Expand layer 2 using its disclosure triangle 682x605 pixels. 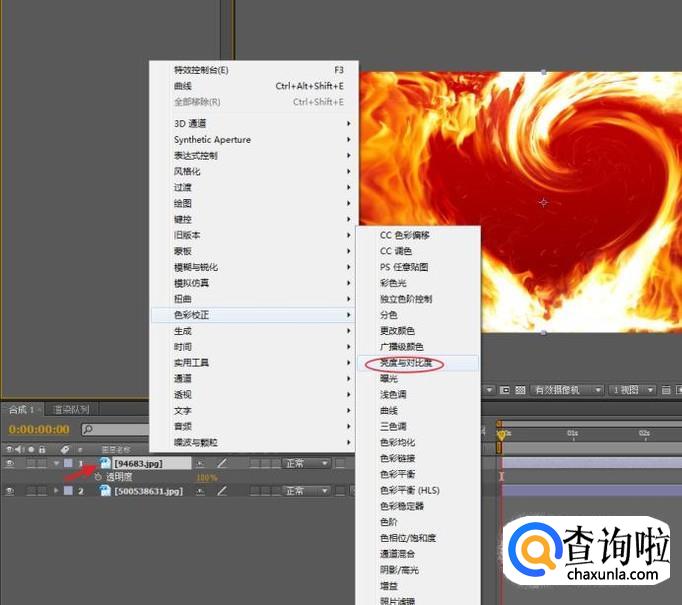56,491
